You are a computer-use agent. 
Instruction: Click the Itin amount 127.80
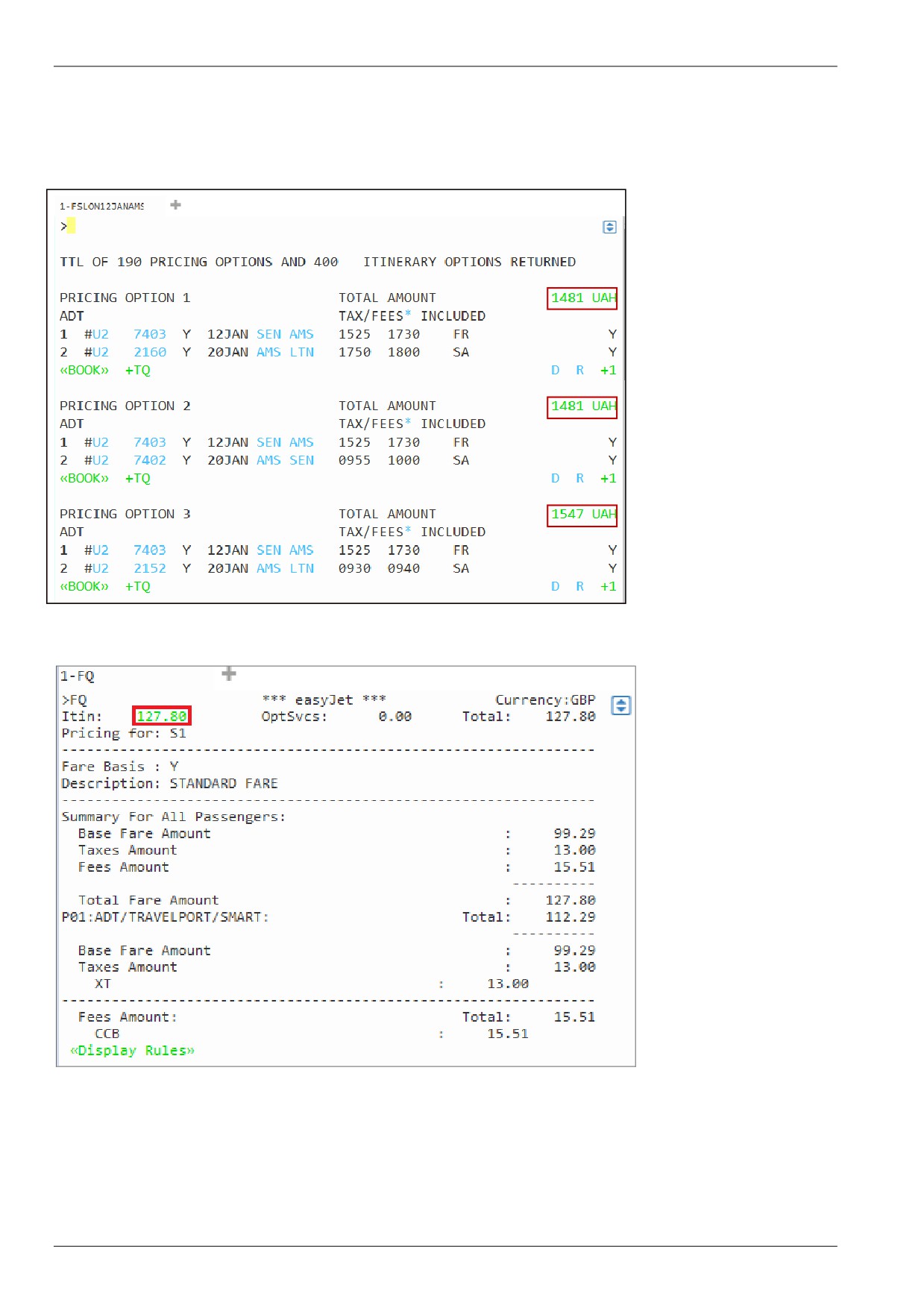tap(162, 717)
